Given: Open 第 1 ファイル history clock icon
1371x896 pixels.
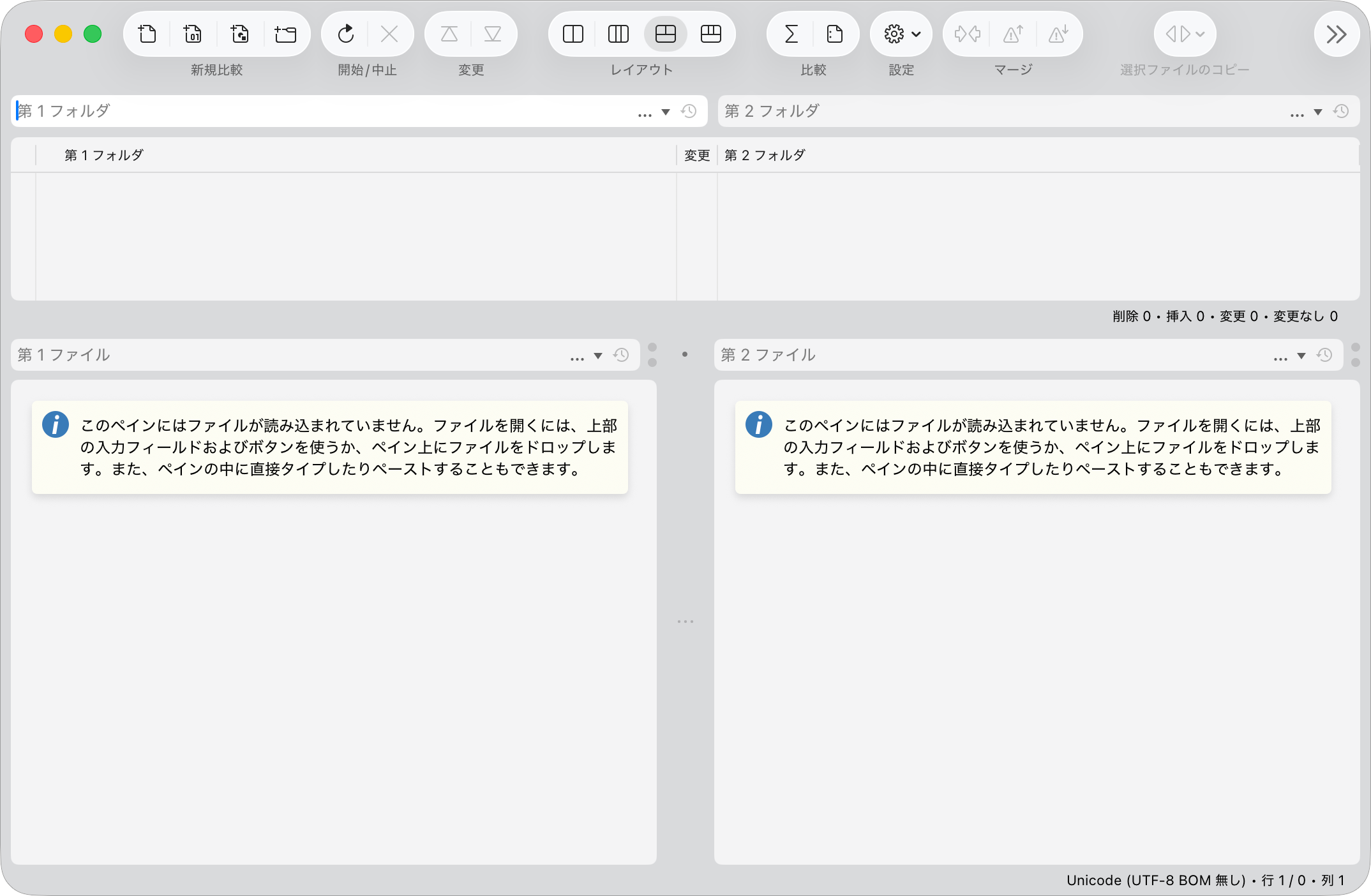Looking at the screenshot, I should click(x=621, y=355).
